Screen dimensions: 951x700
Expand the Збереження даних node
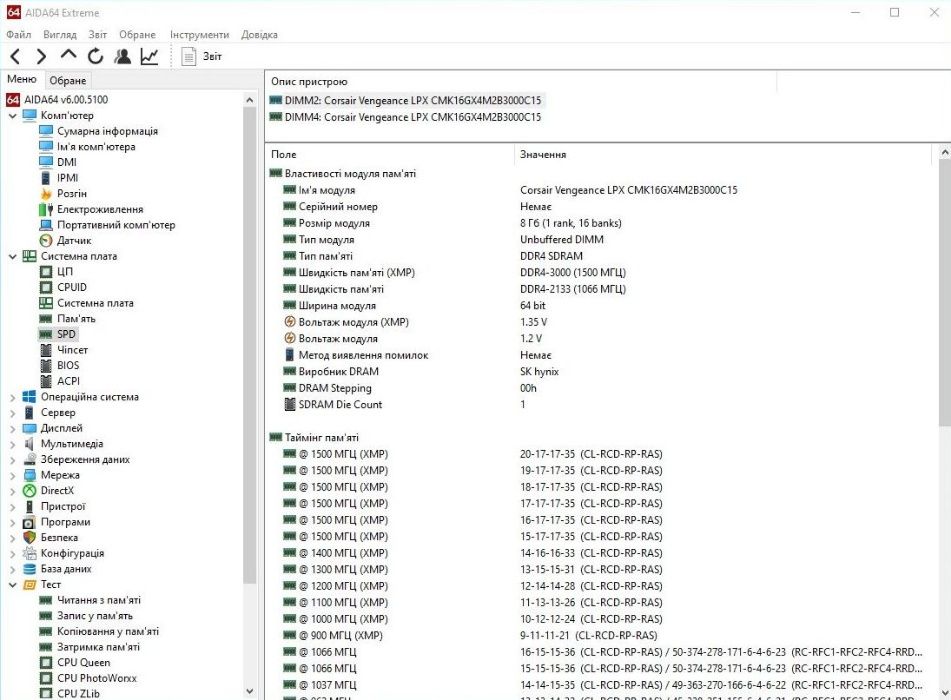pyautogui.click(x=13, y=459)
